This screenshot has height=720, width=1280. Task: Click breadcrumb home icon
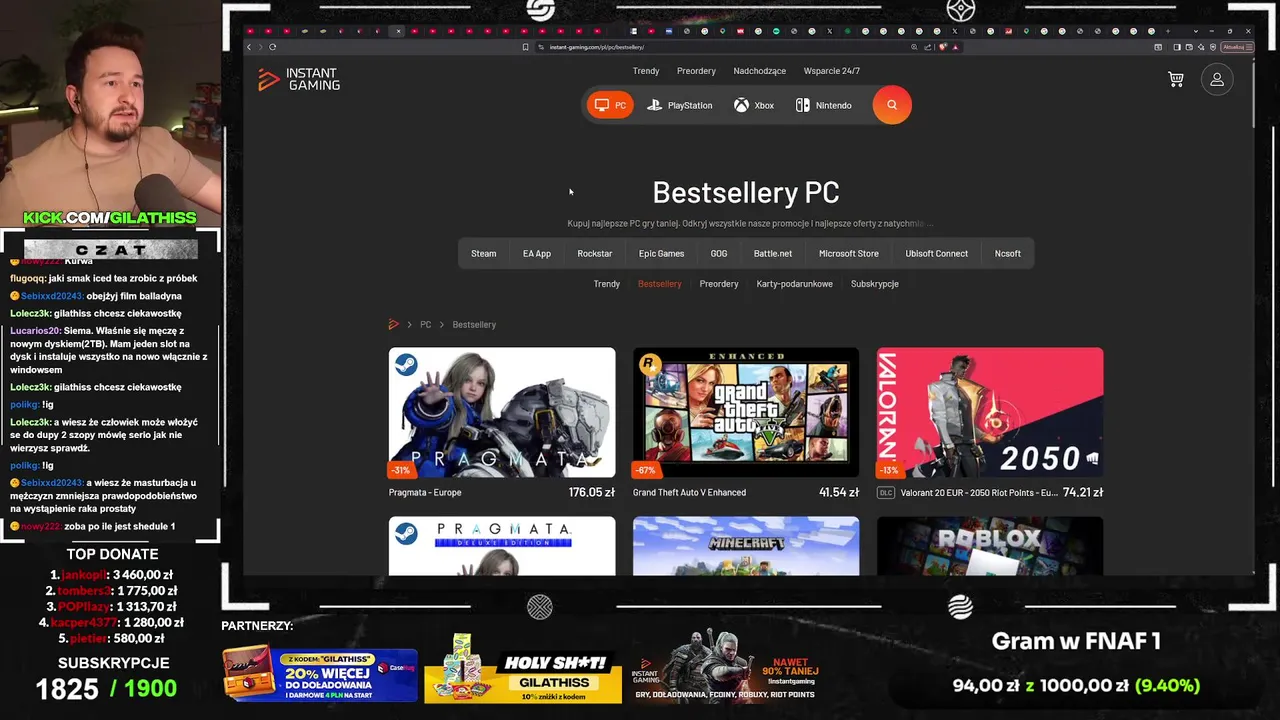point(394,324)
